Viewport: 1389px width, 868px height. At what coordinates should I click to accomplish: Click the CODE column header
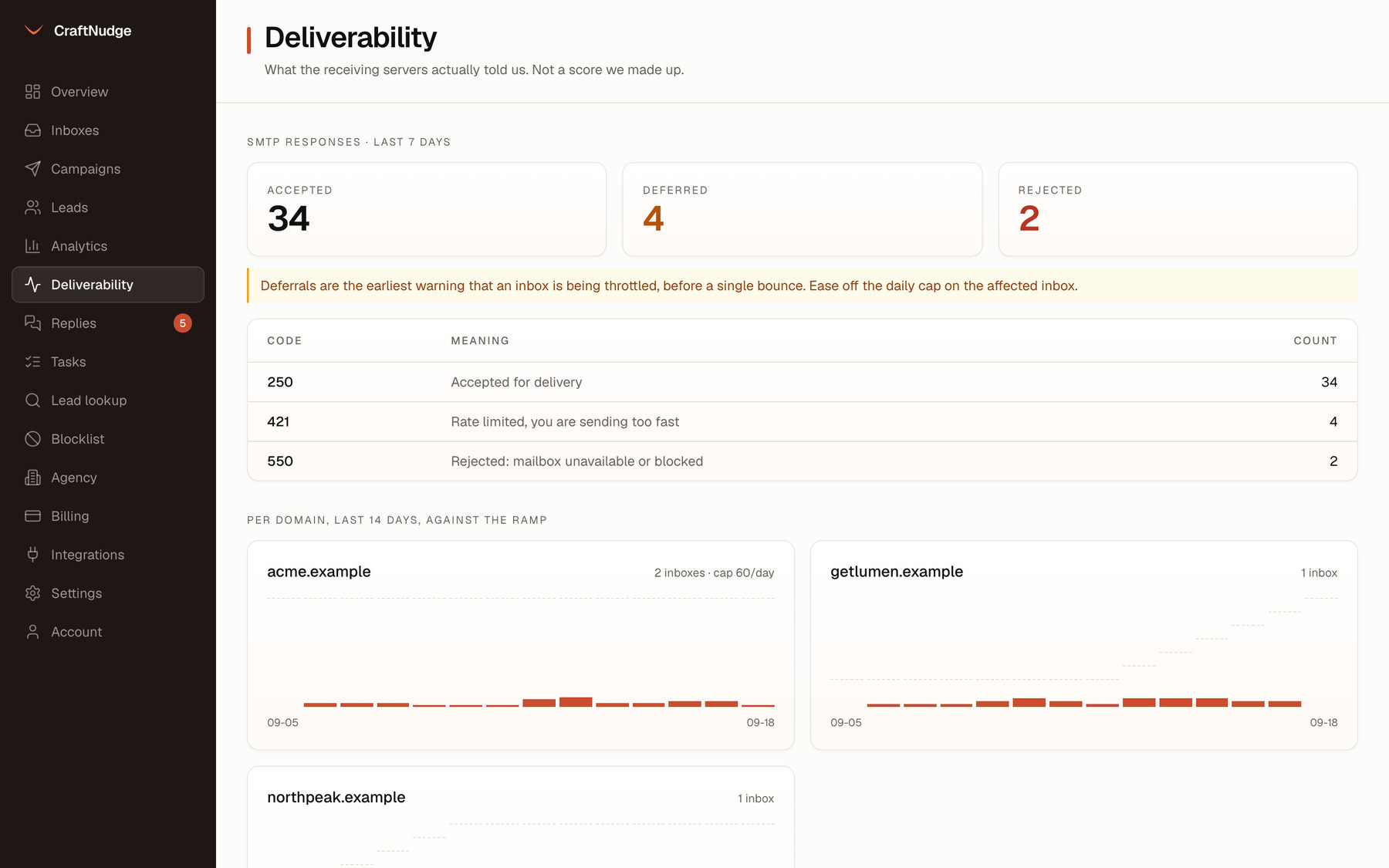click(x=285, y=340)
